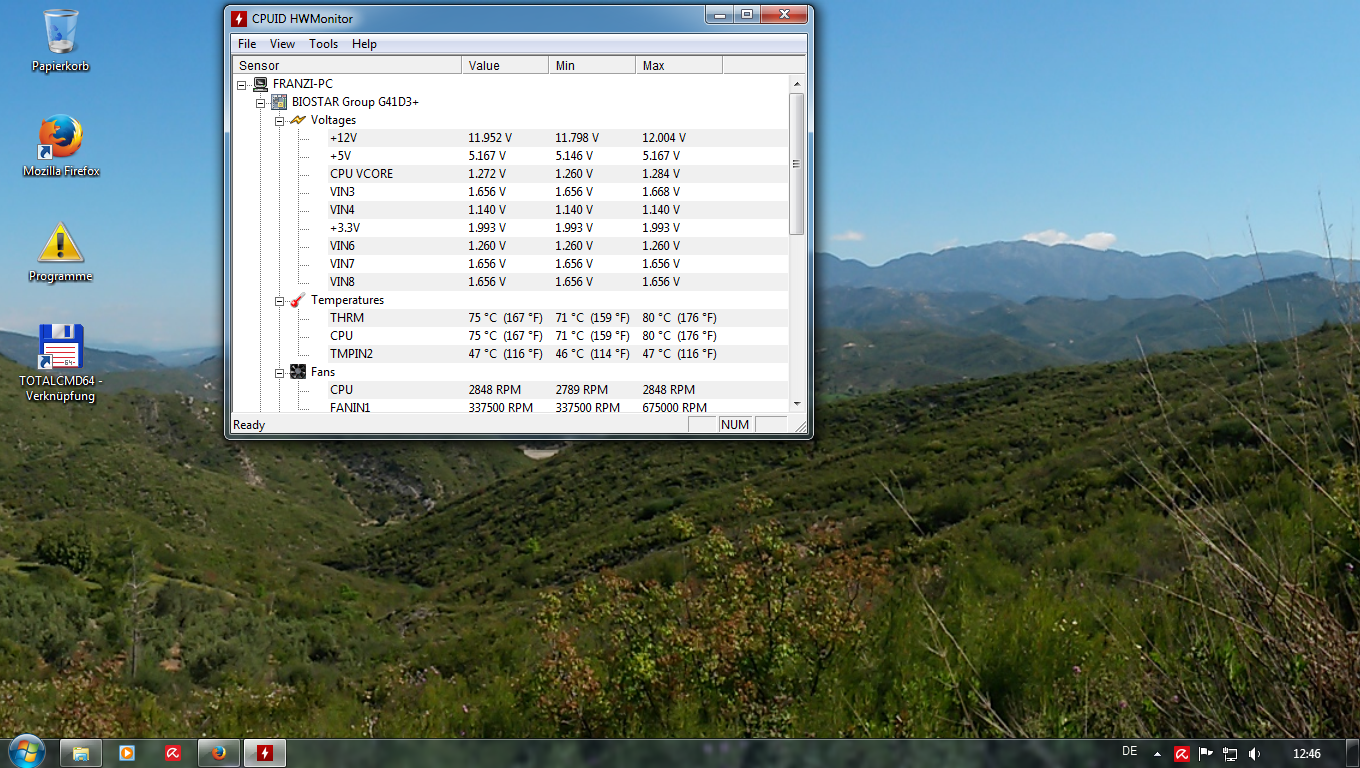Open Avira from the taskbar
Image resolution: width=1360 pixels, height=768 pixels.
173,753
